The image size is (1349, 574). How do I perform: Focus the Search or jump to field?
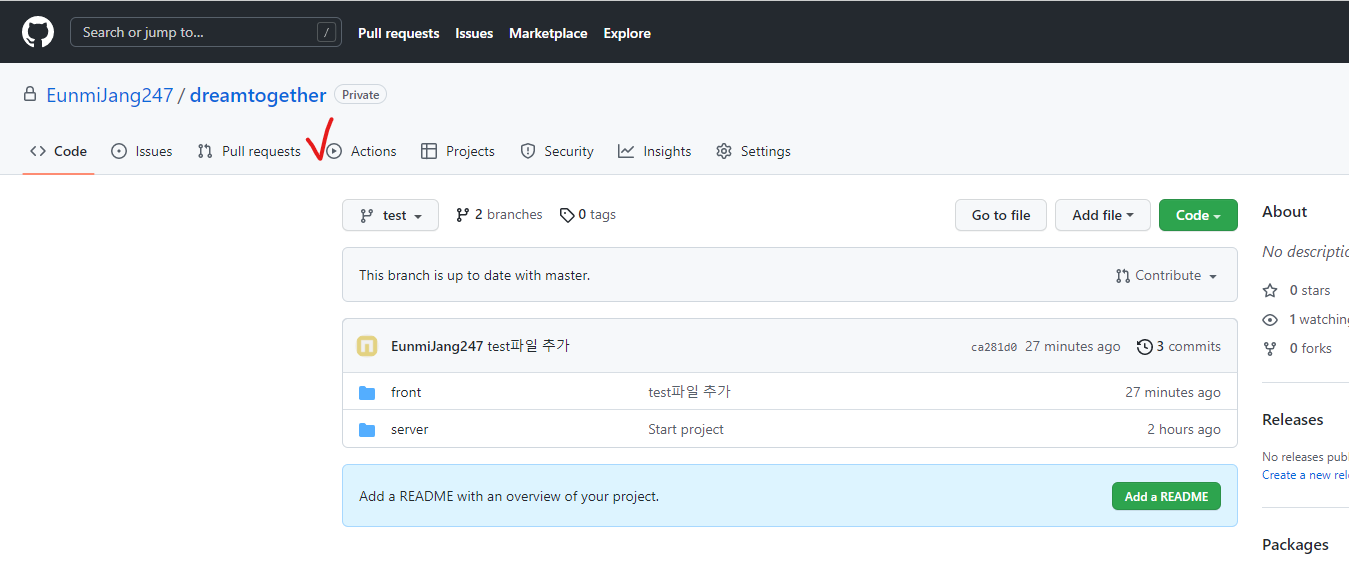point(205,32)
